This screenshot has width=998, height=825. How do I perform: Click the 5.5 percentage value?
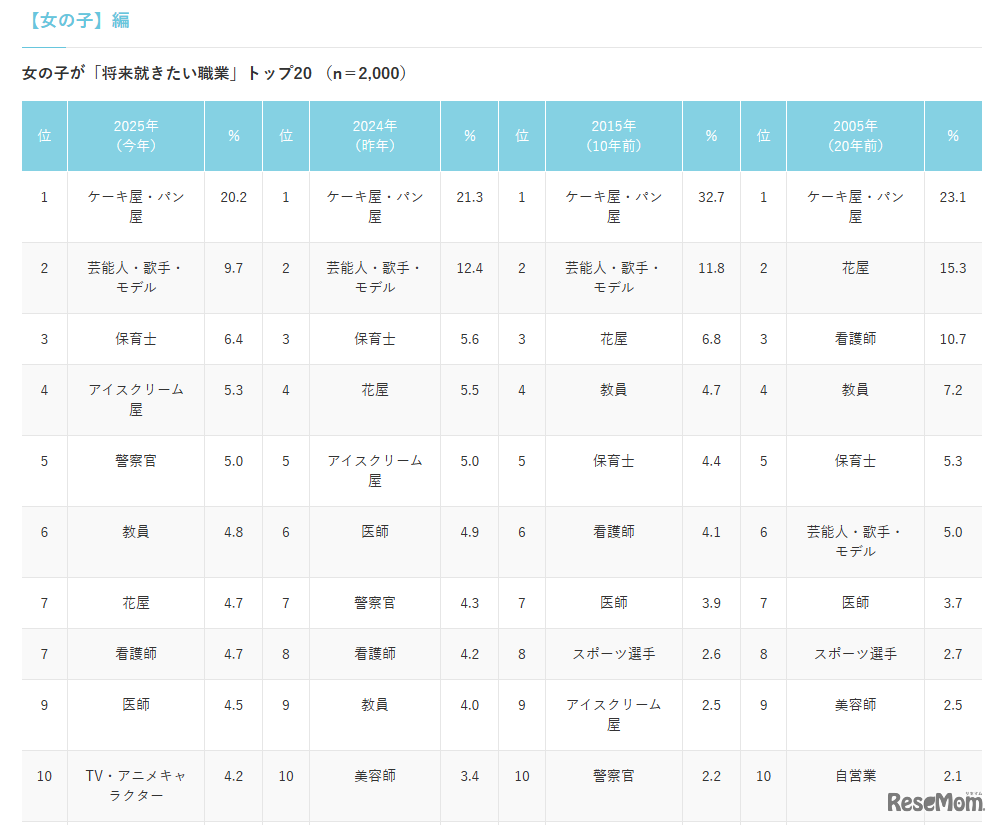pyautogui.click(x=470, y=390)
